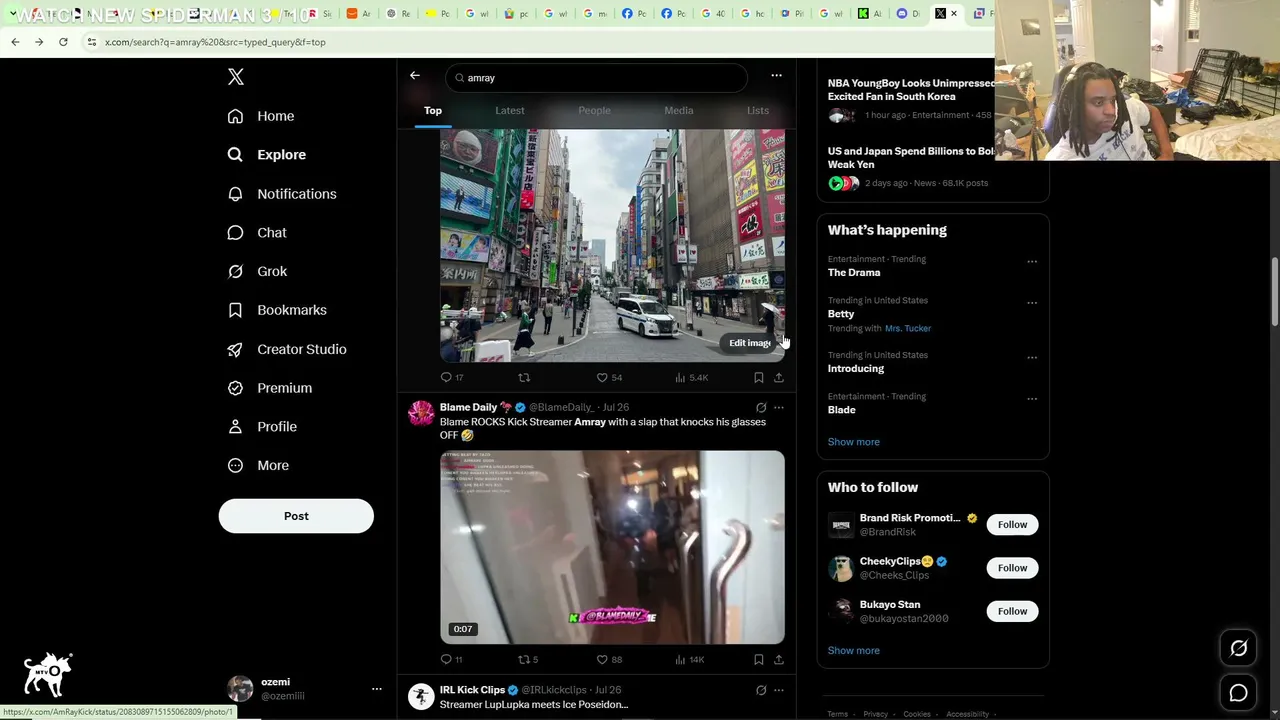
Task: Open the IRL Kick Clips display name
Action: point(472,690)
